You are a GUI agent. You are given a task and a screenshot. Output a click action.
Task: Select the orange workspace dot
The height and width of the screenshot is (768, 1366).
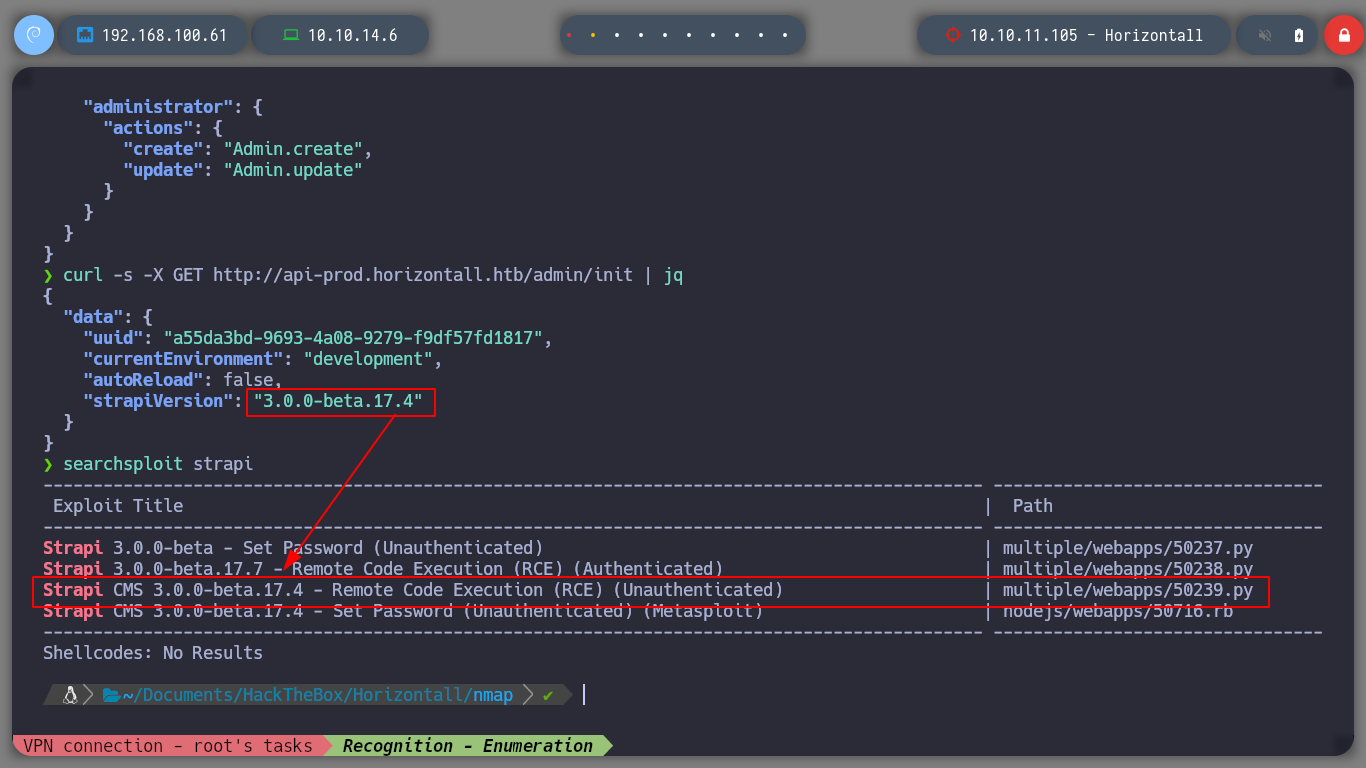point(592,35)
